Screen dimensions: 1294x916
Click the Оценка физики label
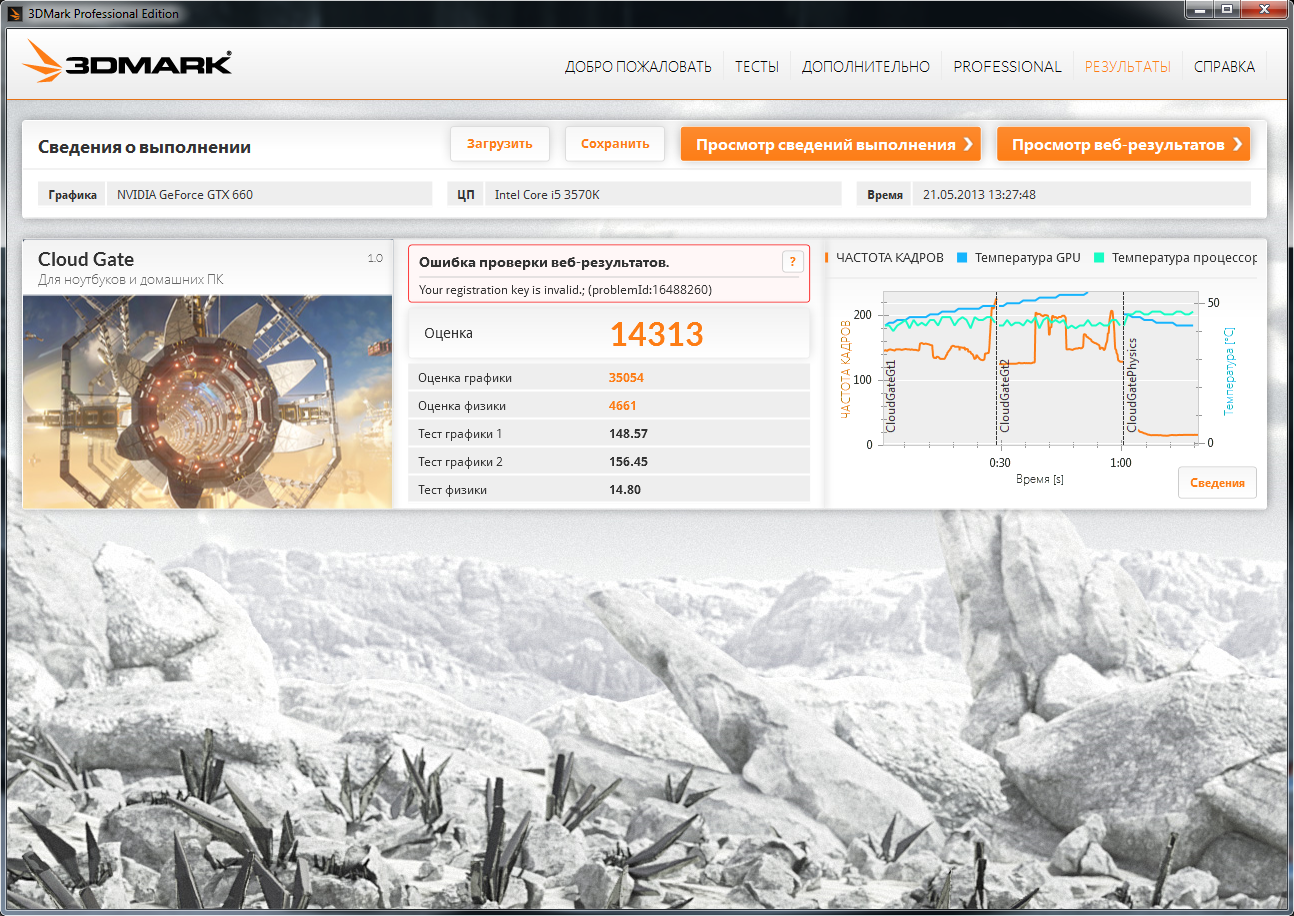coord(462,406)
